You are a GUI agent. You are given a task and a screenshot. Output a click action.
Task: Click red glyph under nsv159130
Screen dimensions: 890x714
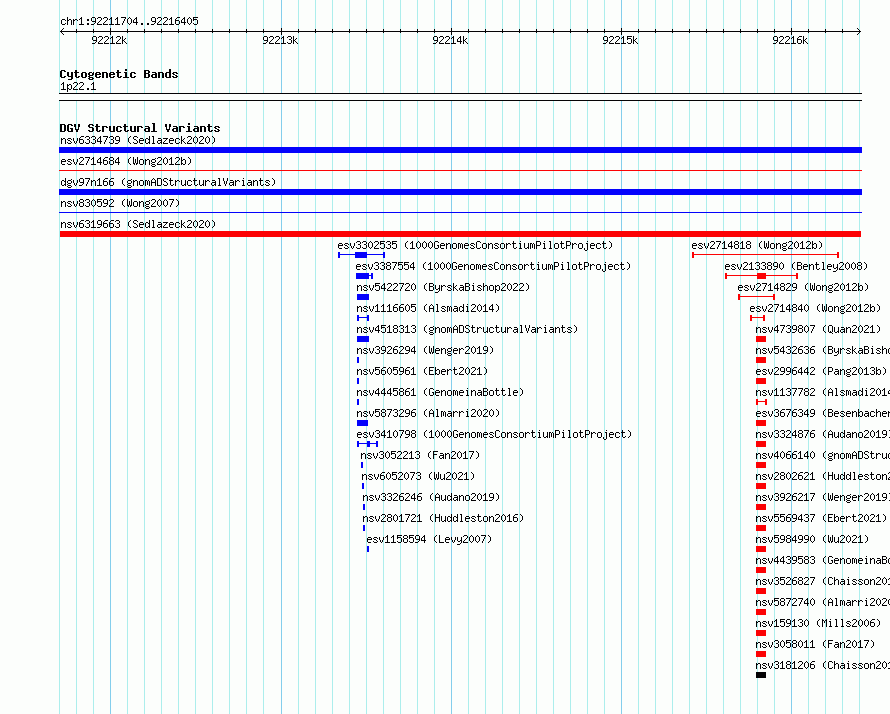coord(761,633)
